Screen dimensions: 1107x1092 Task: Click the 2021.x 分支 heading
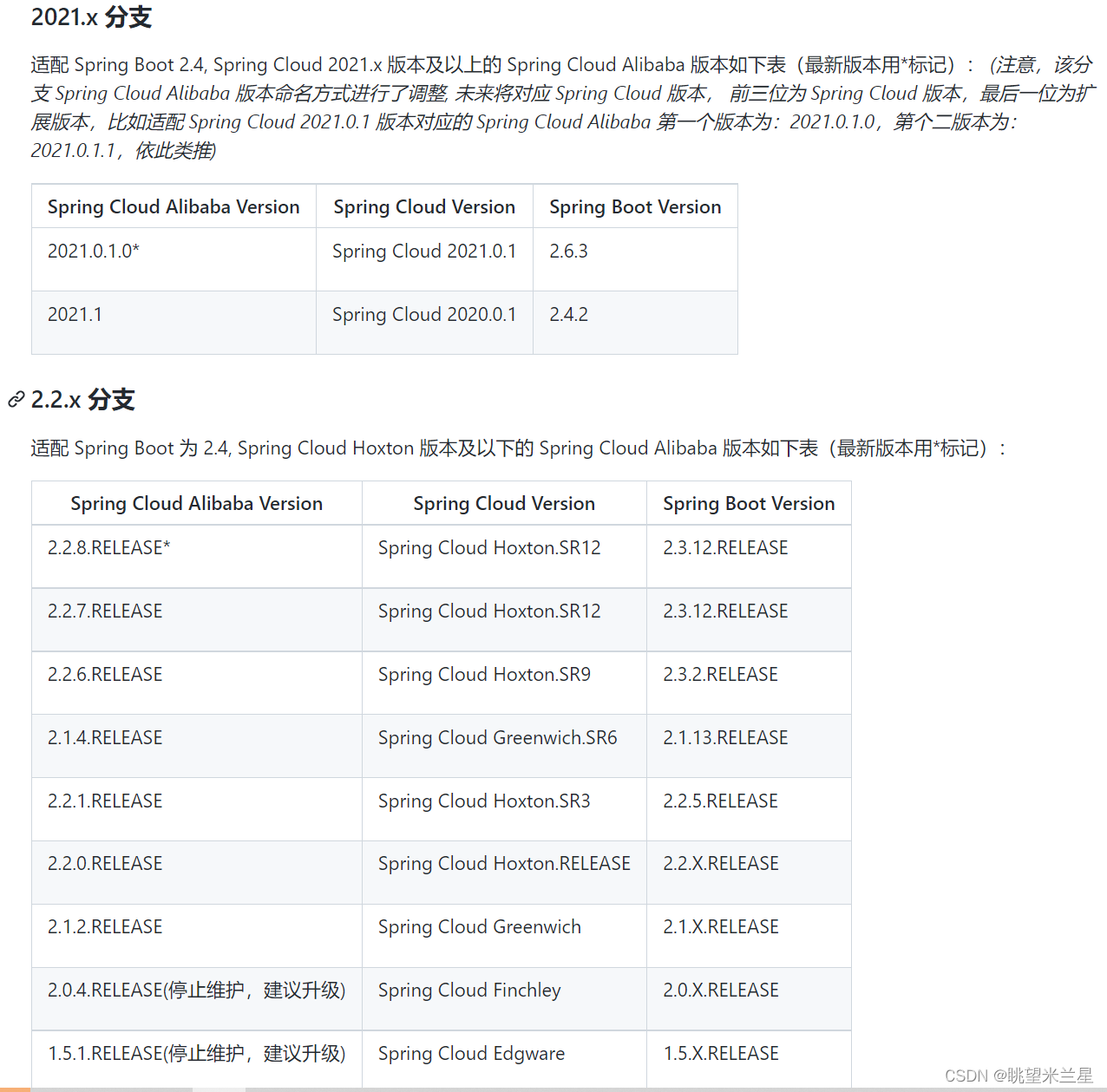pos(89,17)
